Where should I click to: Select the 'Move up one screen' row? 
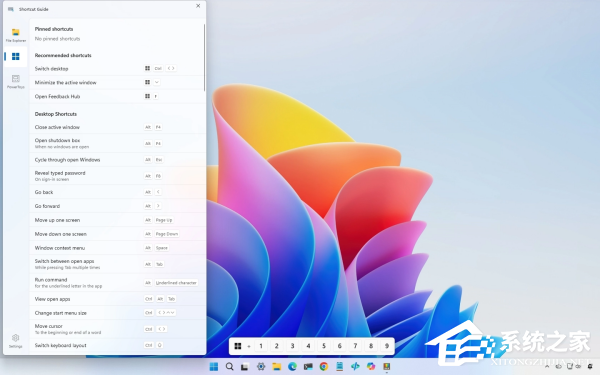tap(117, 220)
